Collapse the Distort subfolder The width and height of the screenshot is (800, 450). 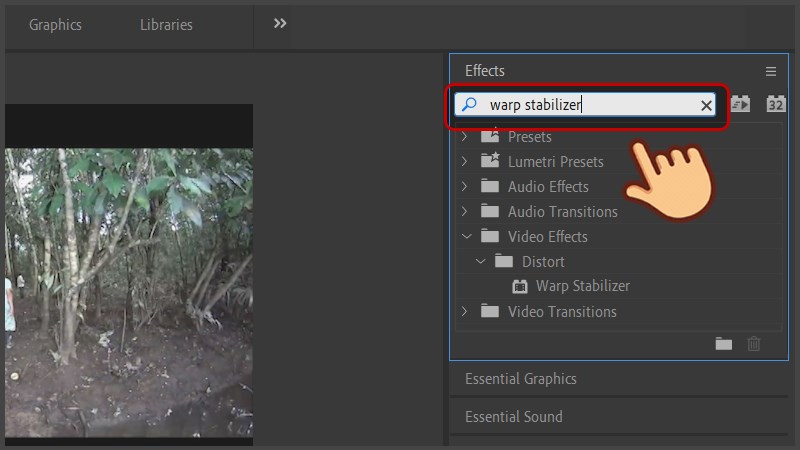point(481,262)
